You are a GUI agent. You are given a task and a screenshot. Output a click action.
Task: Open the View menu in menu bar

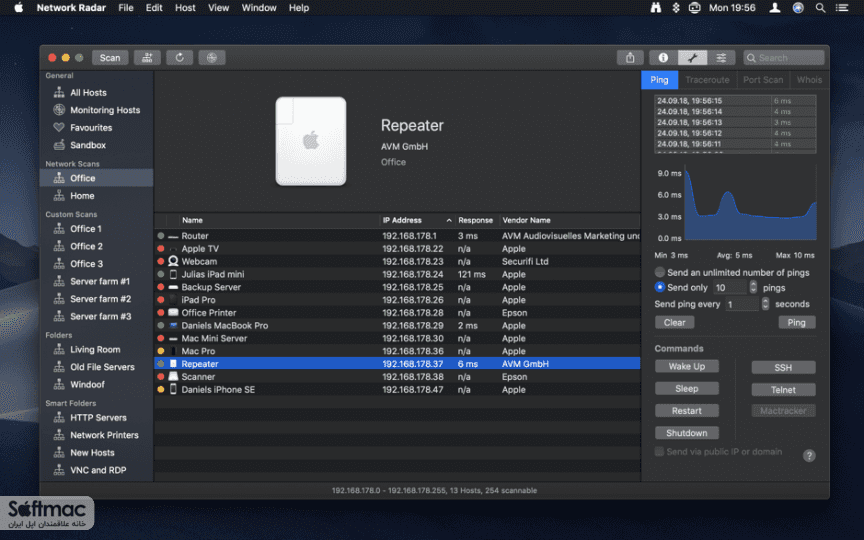pos(218,8)
